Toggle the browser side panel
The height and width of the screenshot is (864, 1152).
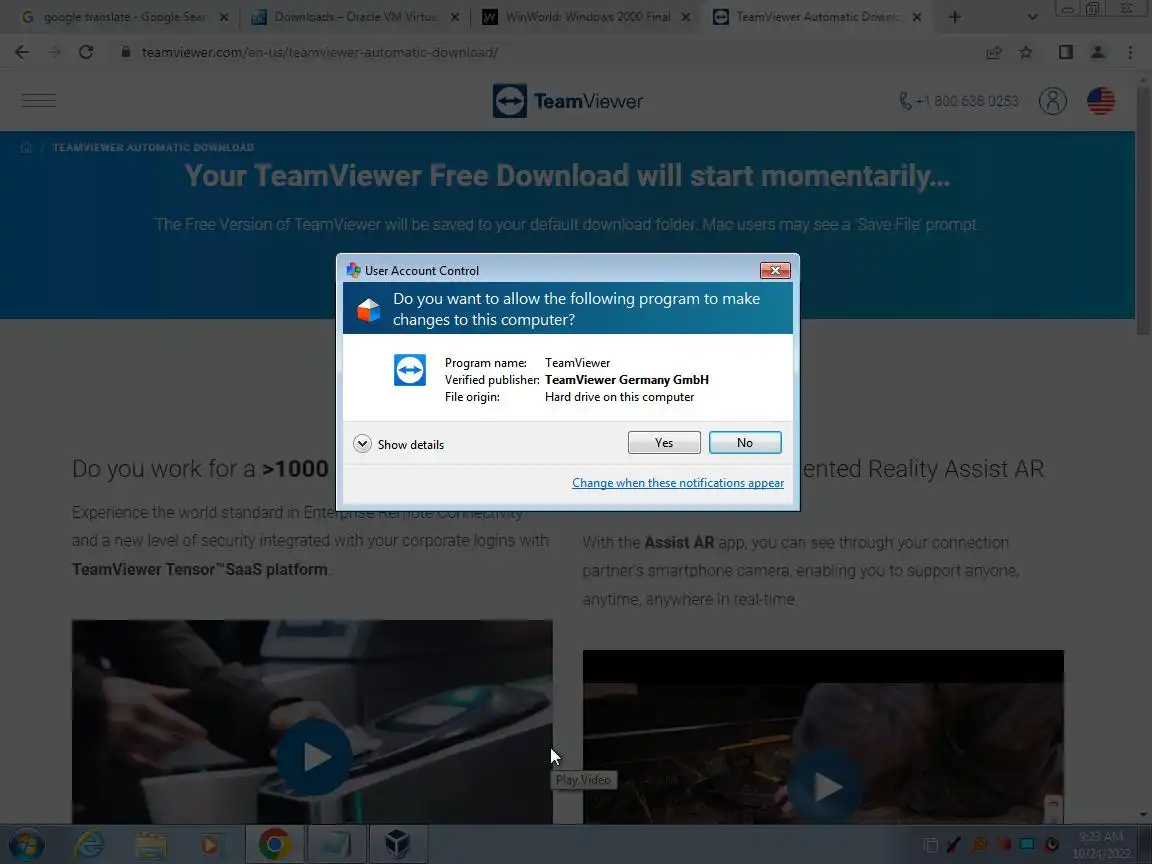(x=1065, y=52)
